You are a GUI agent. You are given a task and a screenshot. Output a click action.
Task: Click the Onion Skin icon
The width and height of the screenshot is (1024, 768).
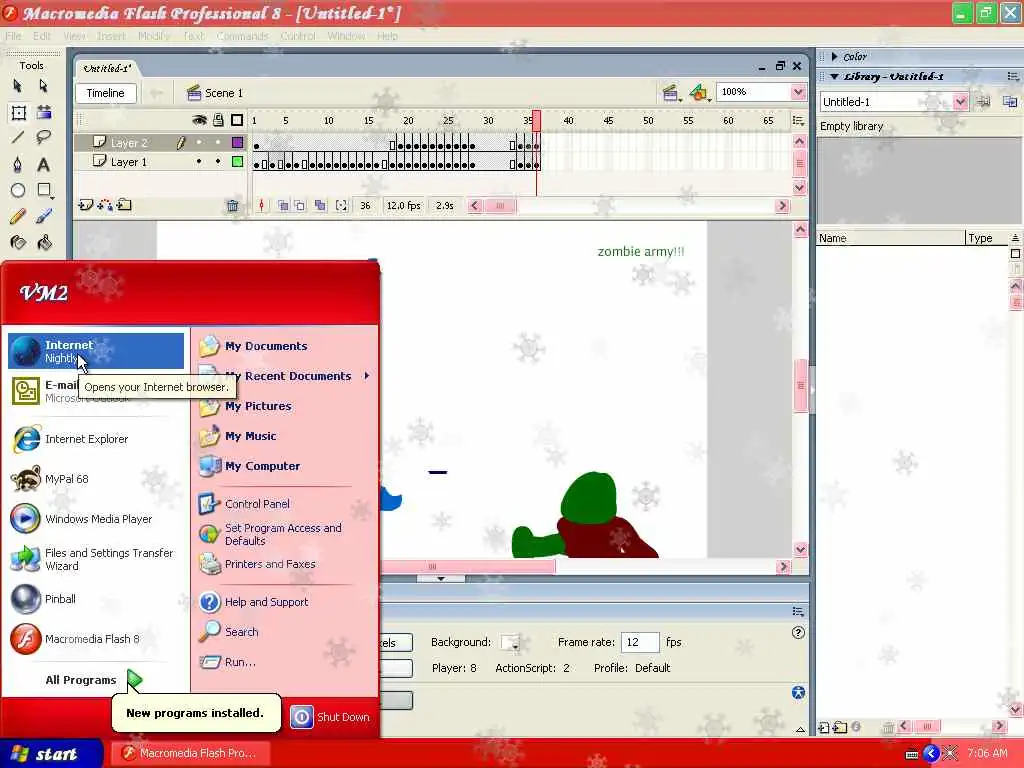pyautogui.click(x=283, y=206)
